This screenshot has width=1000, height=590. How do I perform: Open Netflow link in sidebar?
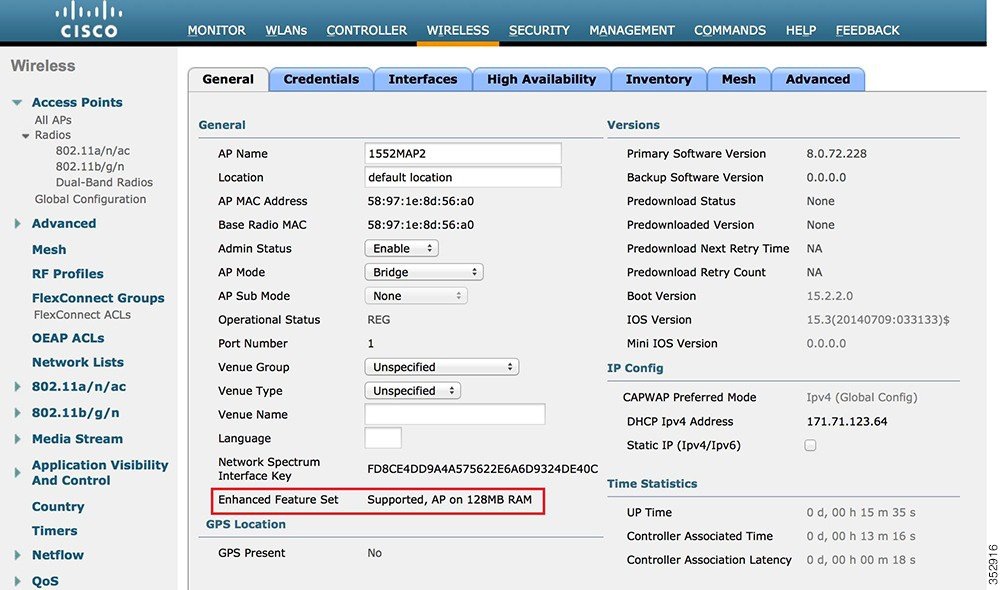pos(58,555)
